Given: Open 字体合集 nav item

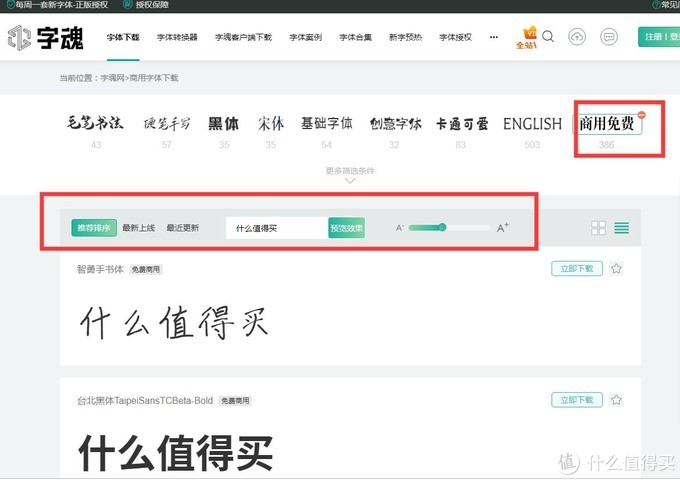Looking at the screenshot, I should coord(356,37).
